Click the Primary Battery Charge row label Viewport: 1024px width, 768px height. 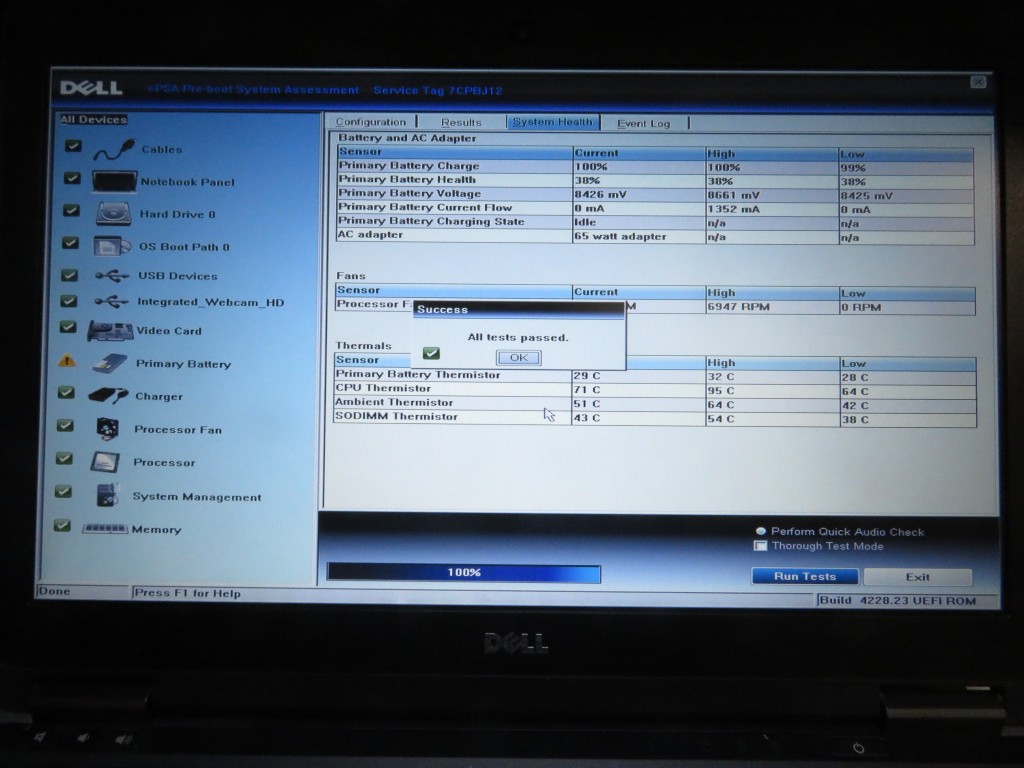point(409,165)
